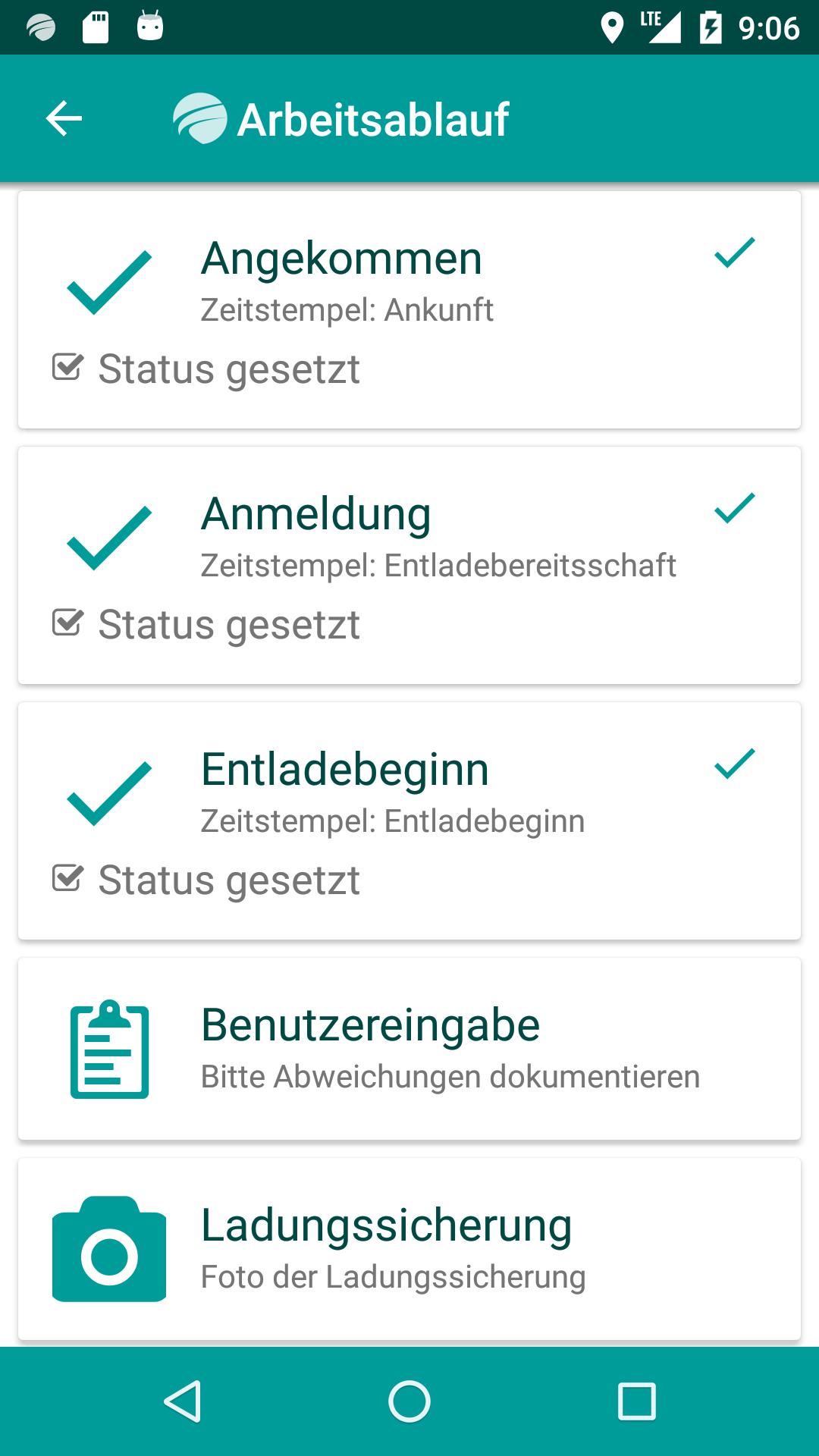
Task: Tap the back arrow in the header
Action: (x=64, y=119)
